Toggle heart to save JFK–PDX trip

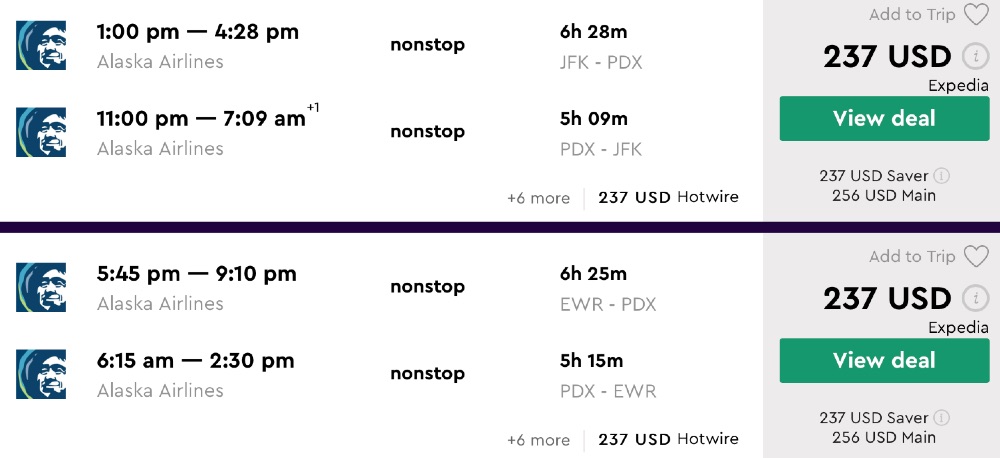click(975, 14)
